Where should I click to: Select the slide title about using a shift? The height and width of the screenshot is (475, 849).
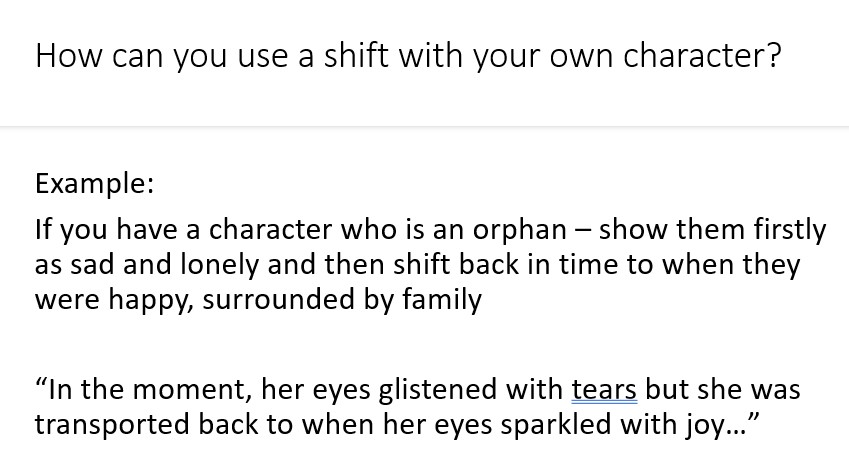coord(408,56)
